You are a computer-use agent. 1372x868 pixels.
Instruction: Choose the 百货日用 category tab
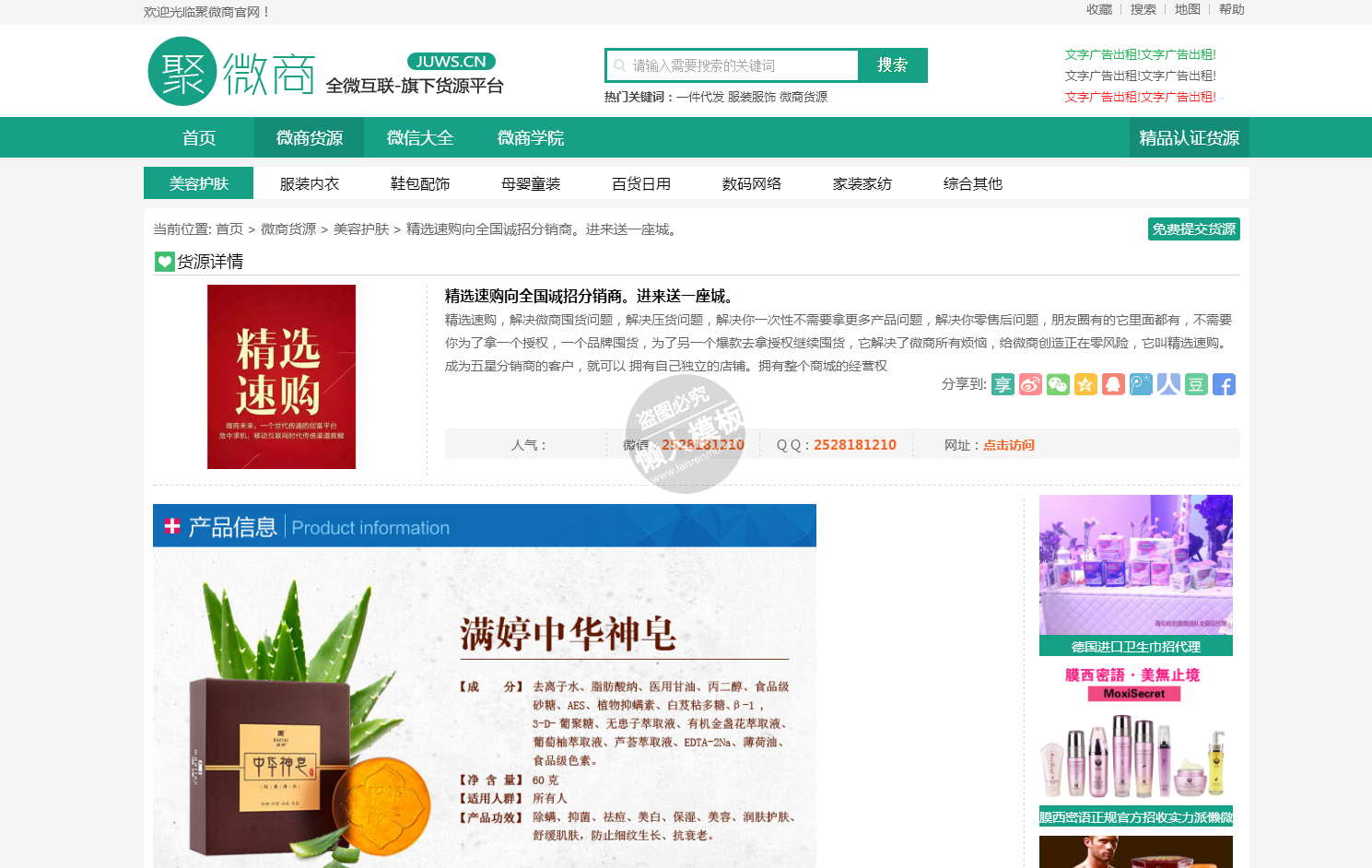coord(641,183)
